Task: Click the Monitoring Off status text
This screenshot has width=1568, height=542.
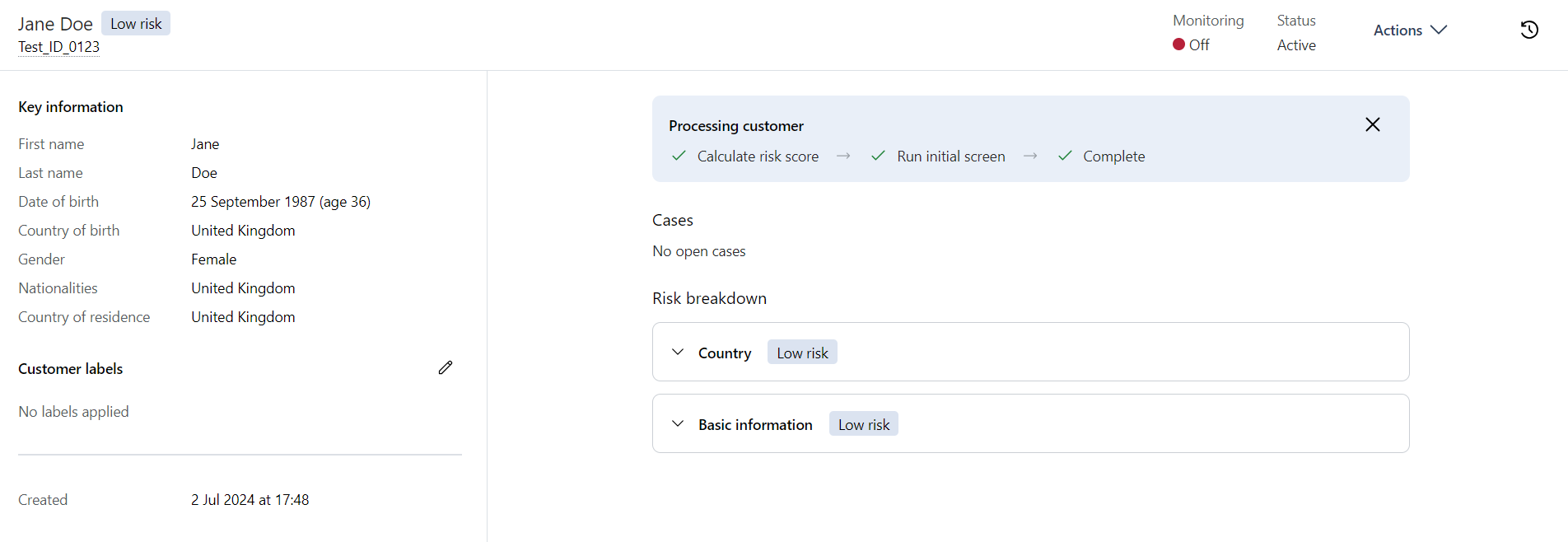Action: (1199, 45)
